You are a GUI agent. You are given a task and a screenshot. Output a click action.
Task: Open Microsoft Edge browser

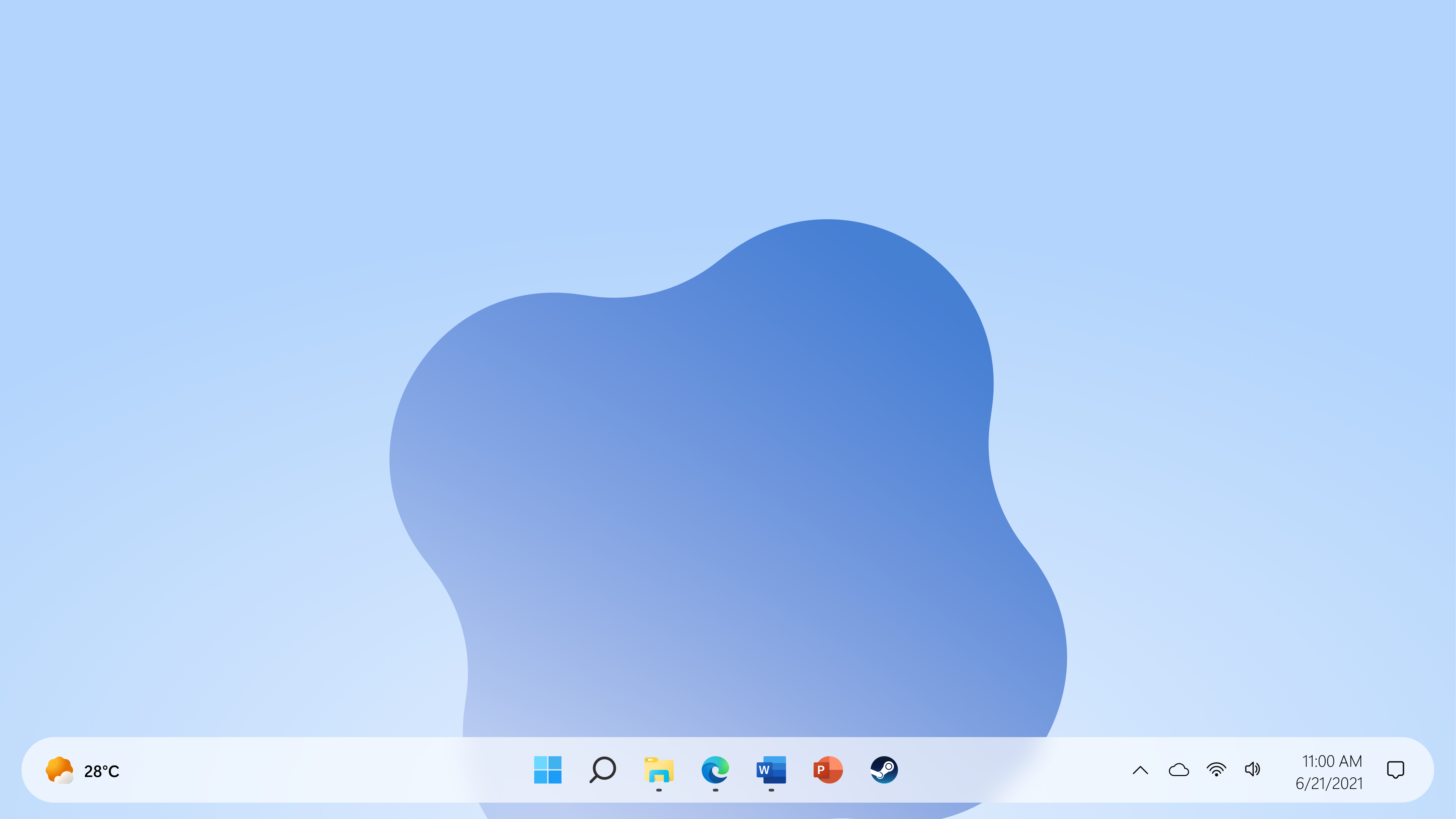715,770
